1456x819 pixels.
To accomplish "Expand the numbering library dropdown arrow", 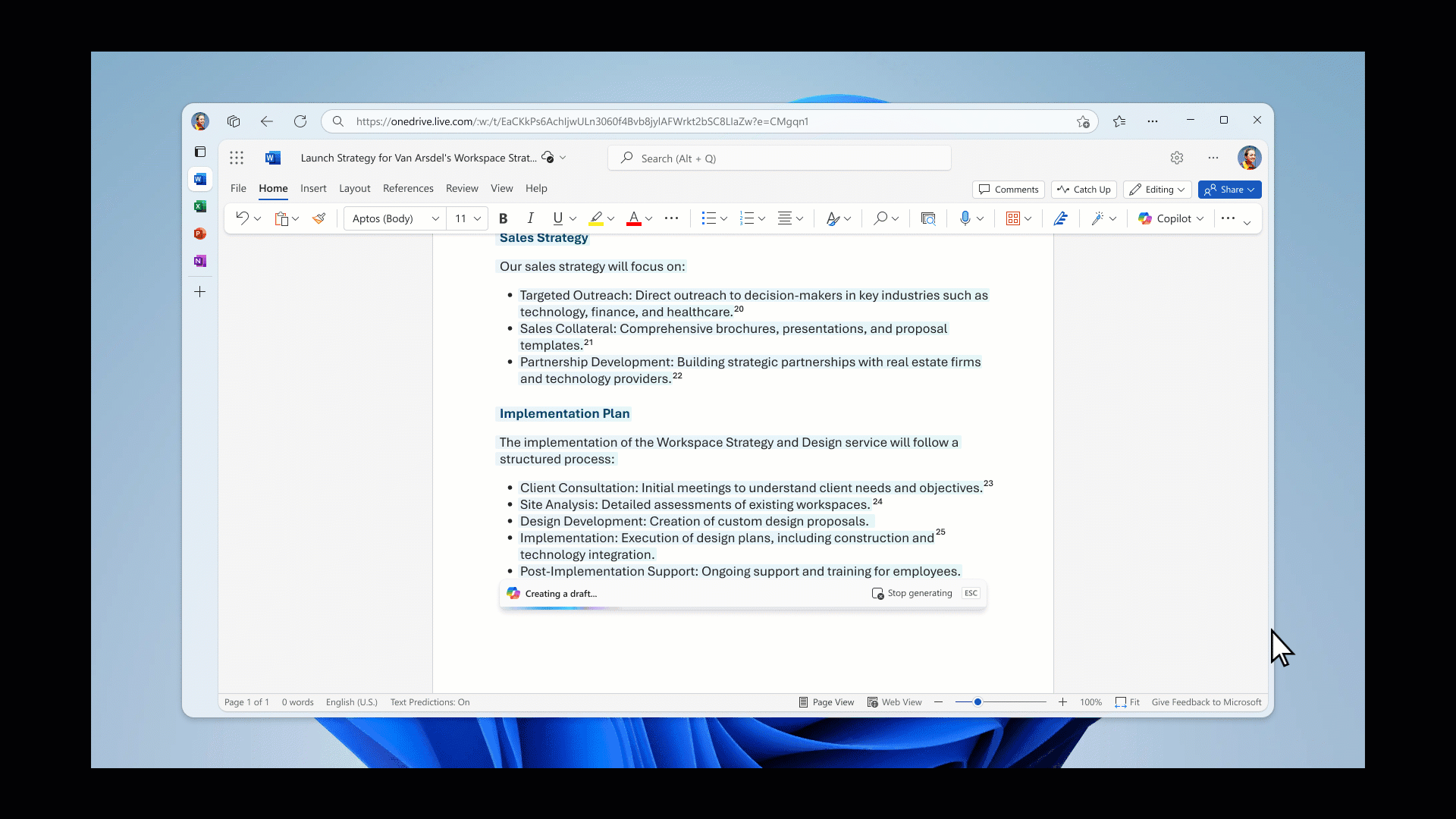I will (x=762, y=218).
